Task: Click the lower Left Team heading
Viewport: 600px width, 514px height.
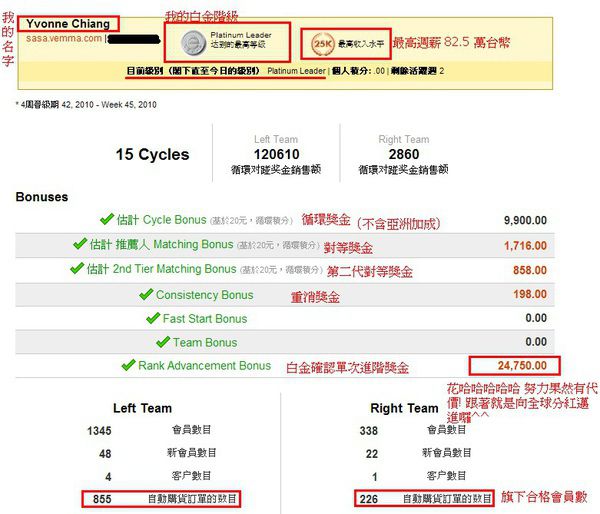Action: pyautogui.click(x=142, y=408)
